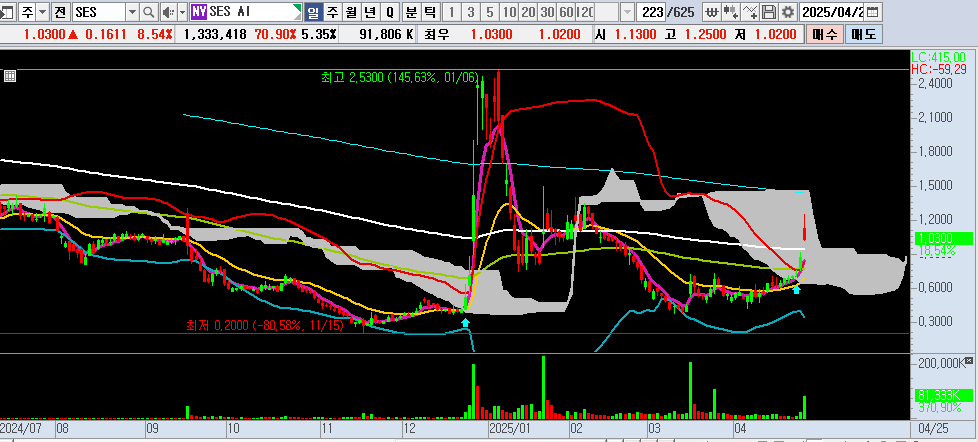Viewport: 978px width, 442px height.
Task: Click the 81,333K volume tag on axis
Action: point(942,395)
